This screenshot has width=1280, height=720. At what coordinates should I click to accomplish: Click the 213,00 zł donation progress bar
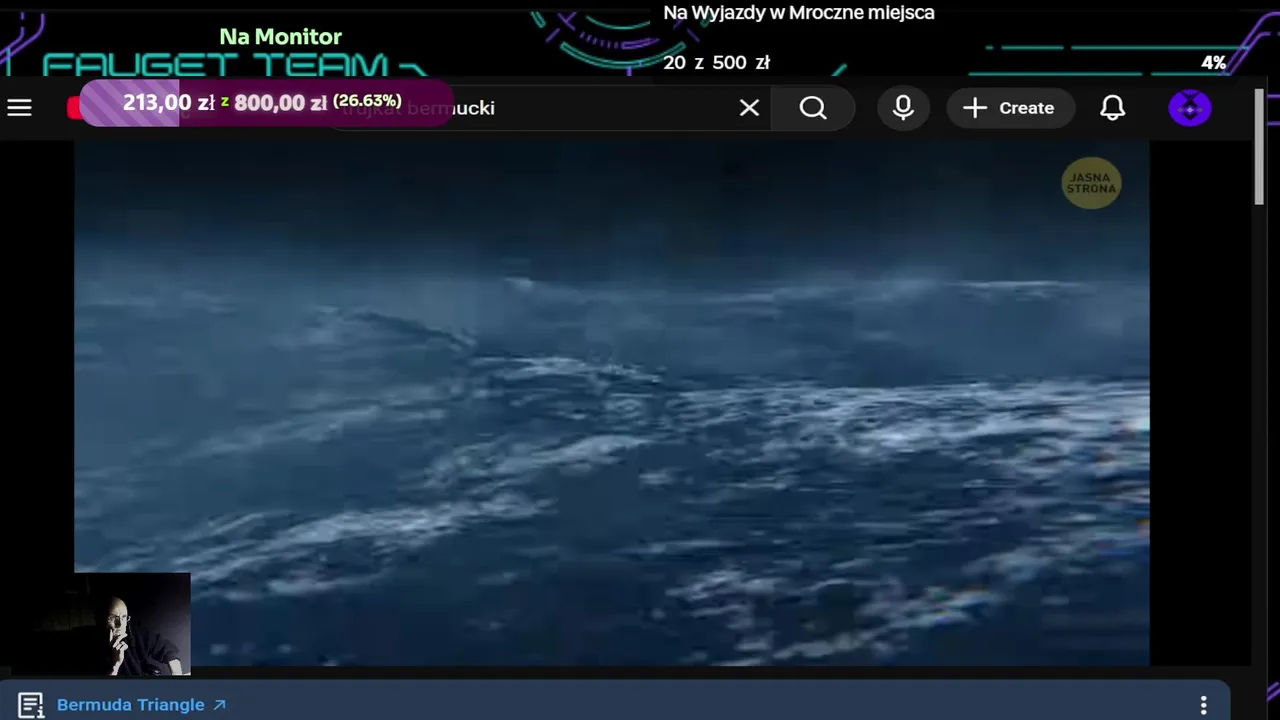point(266,102)
